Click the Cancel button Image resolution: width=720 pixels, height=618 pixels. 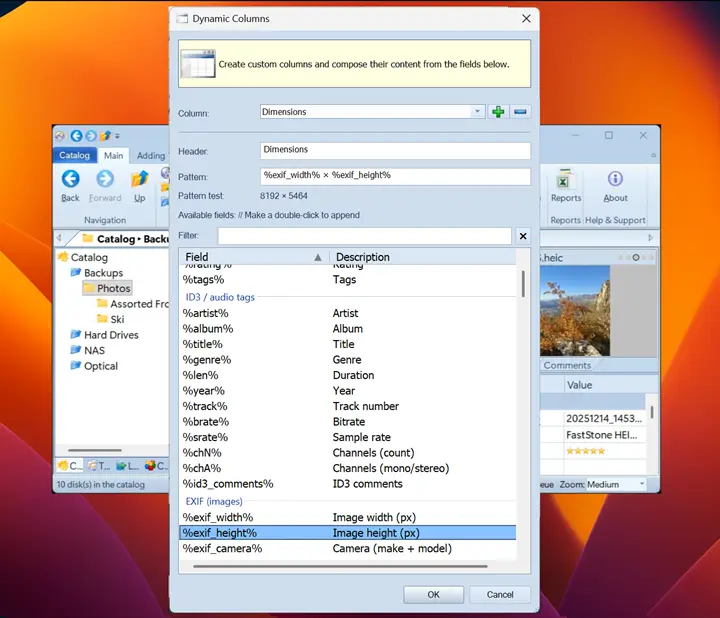[x=500, y=595]
